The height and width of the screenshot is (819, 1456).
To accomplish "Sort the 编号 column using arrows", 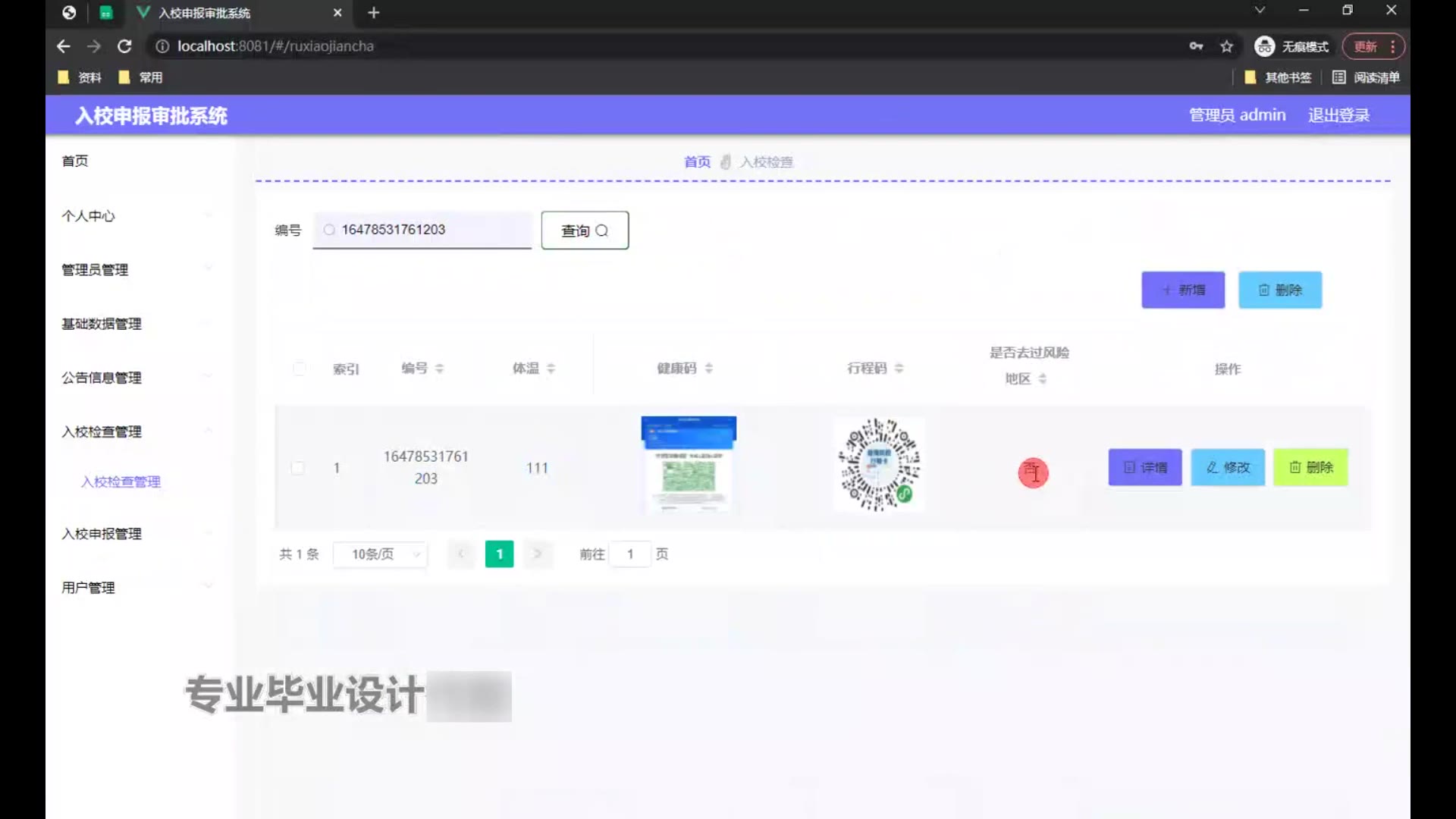I will [x=440, y=369].
